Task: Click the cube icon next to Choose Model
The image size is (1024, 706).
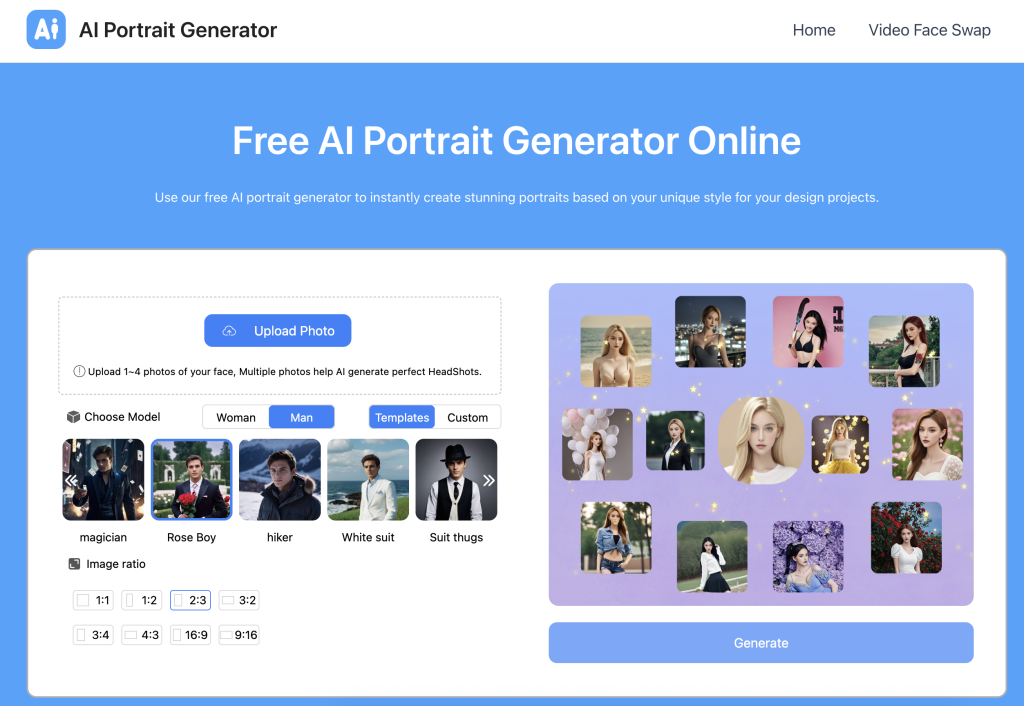Action: coord(73,417)
